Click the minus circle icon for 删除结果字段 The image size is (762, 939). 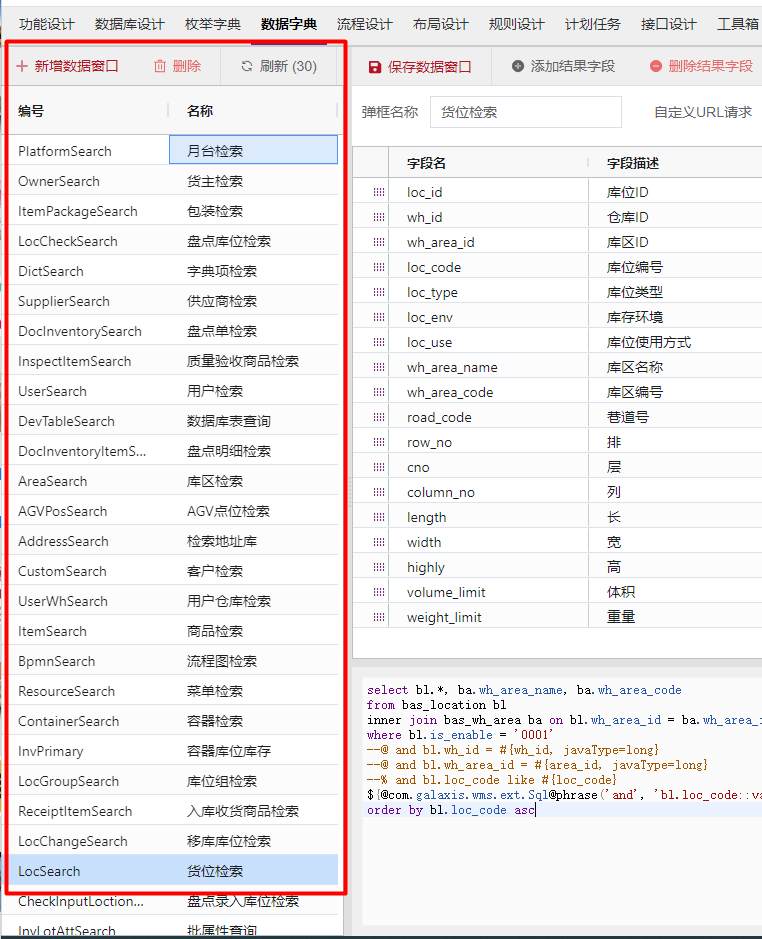click(x=656, y=66)
